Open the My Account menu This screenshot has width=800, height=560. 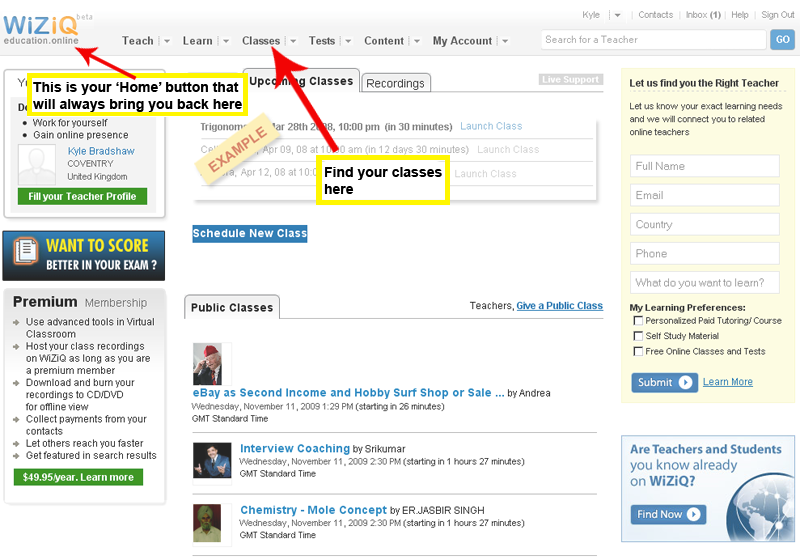(462, 41)
